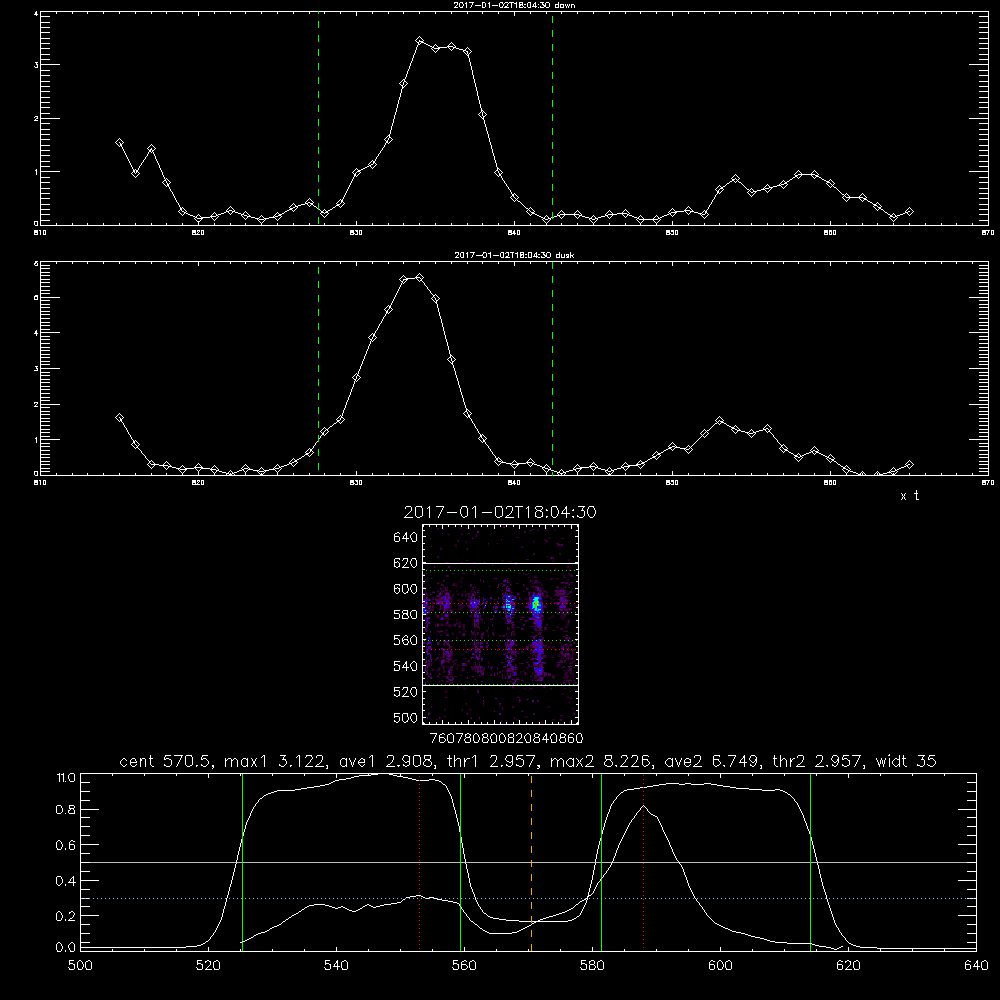Click the left green dashed line in dusk plot
Screen dimensions: 1000x1000
point(318,369)
